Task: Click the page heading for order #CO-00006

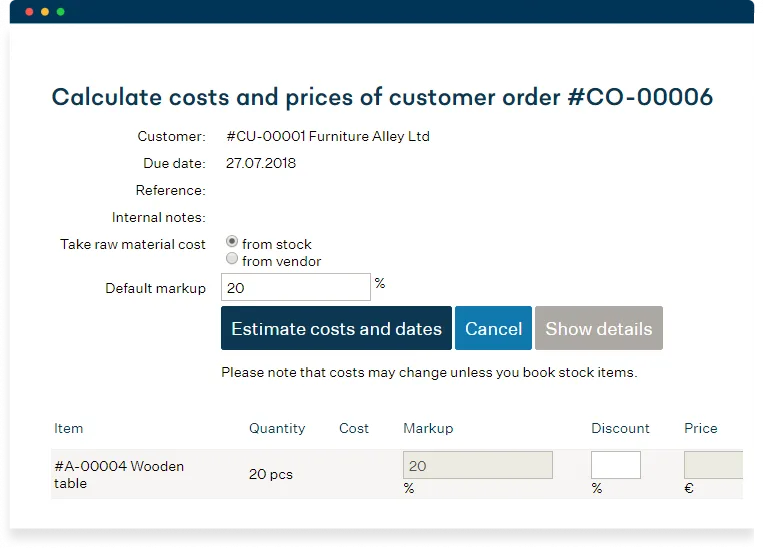Action: pos(382,97)
